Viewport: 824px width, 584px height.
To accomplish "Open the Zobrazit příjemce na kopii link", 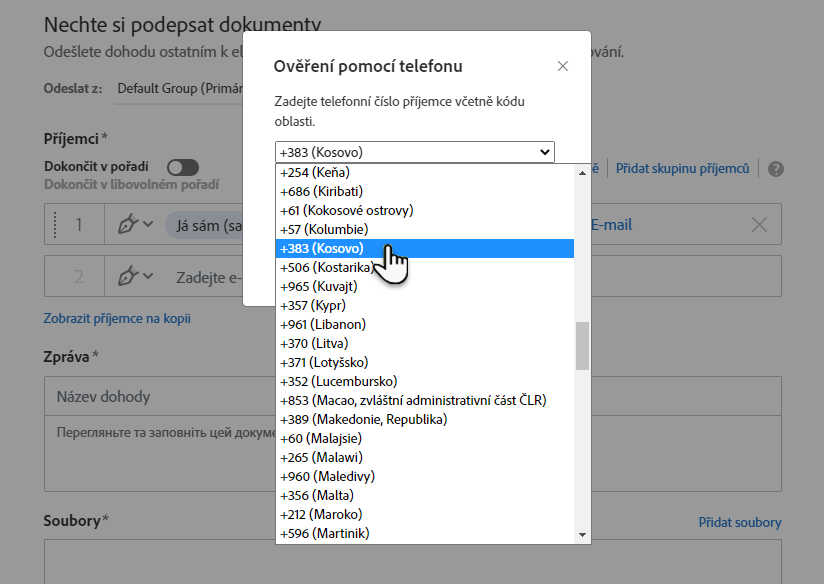I will (117, 319).
